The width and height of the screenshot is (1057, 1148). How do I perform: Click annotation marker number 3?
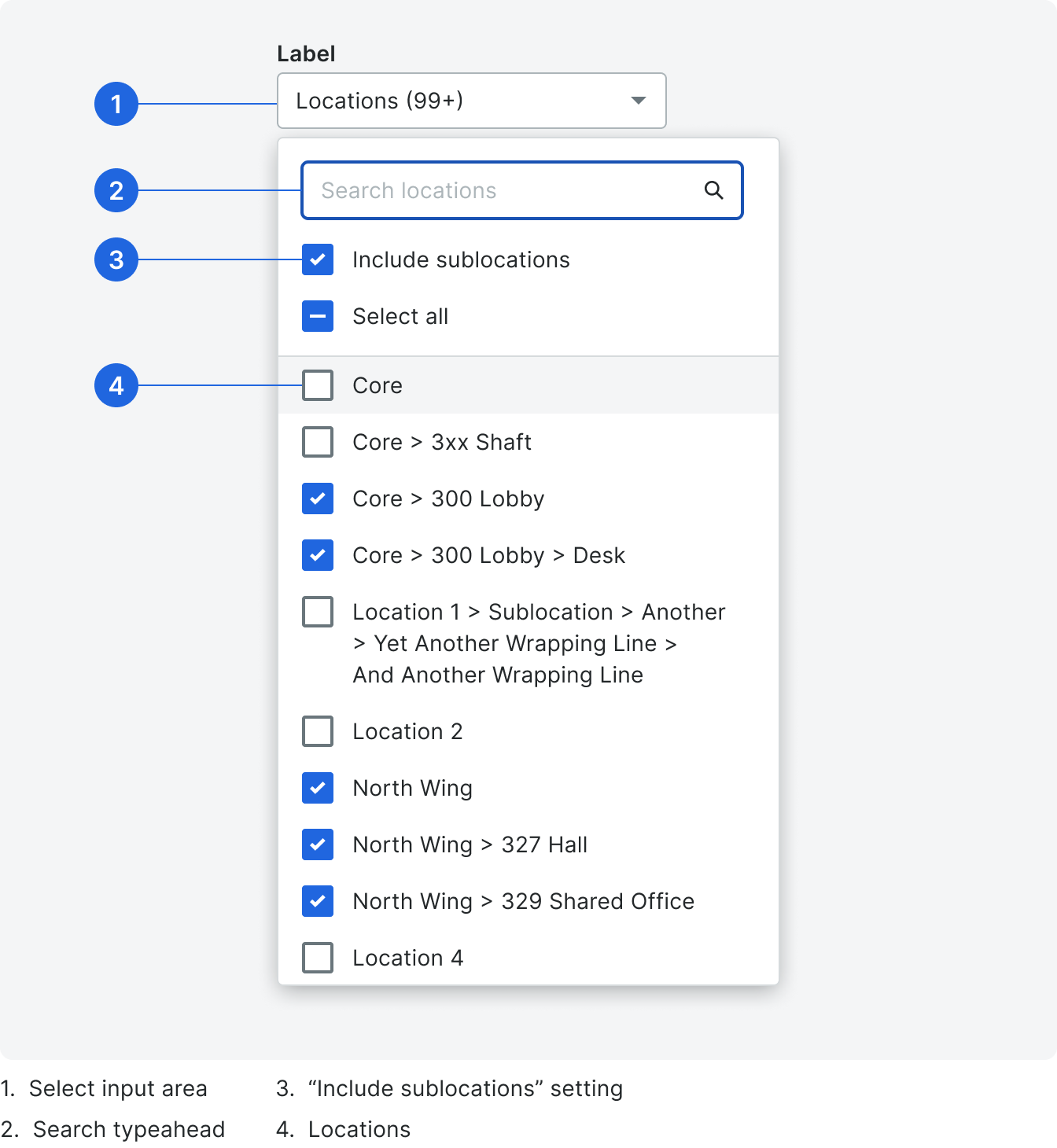[x=116, y=259]
